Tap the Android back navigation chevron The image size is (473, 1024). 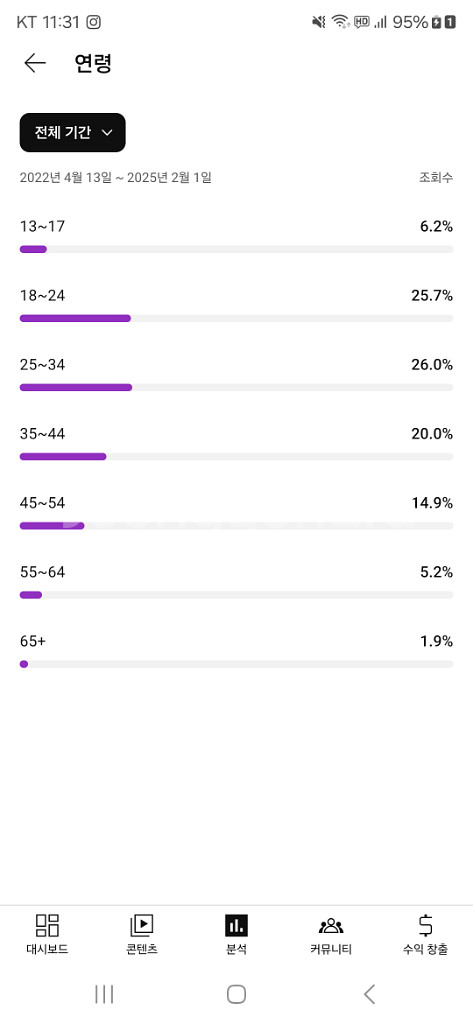tap(369, 994)
